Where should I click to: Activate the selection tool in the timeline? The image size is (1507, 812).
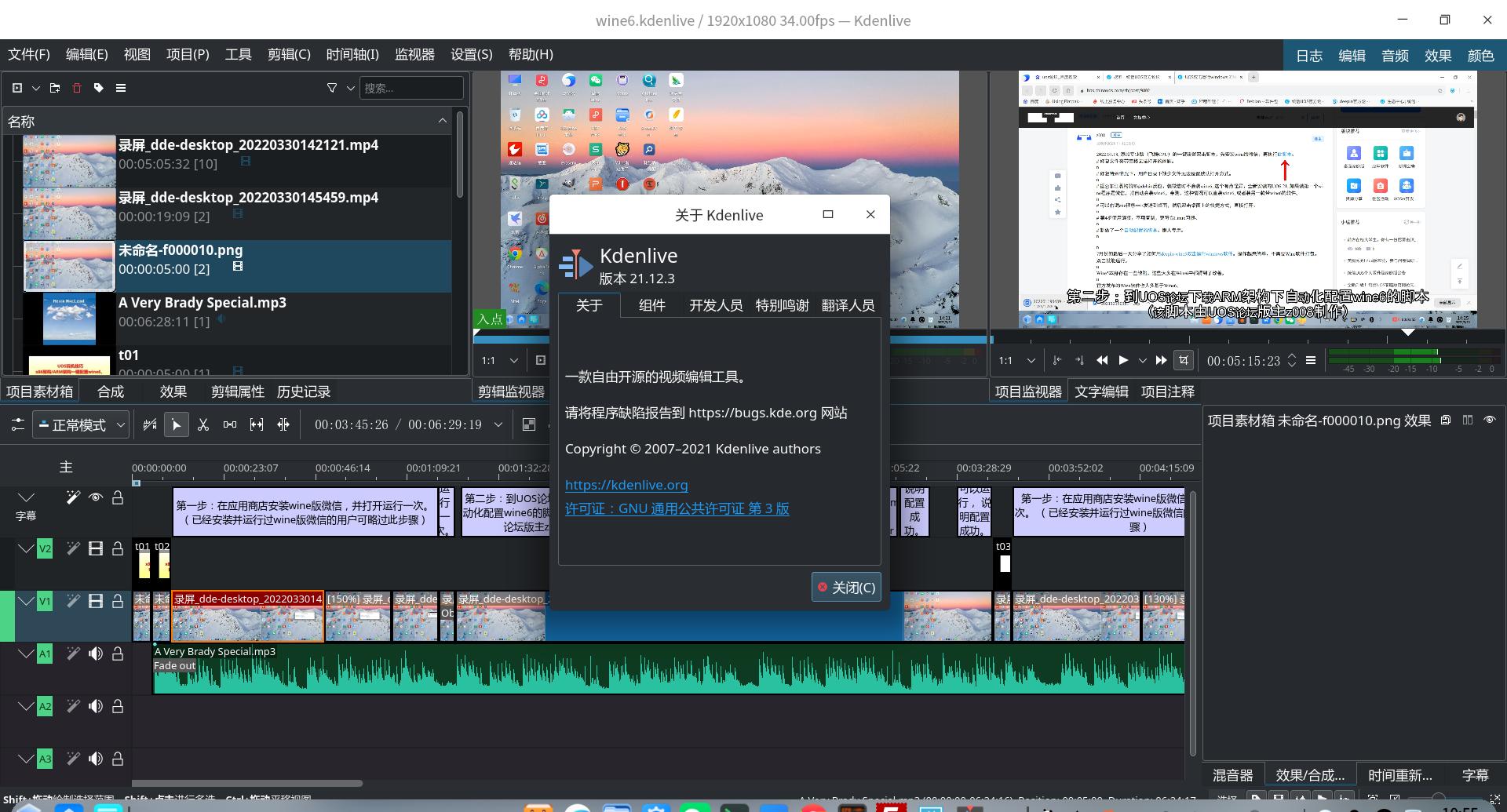point(177,424)
